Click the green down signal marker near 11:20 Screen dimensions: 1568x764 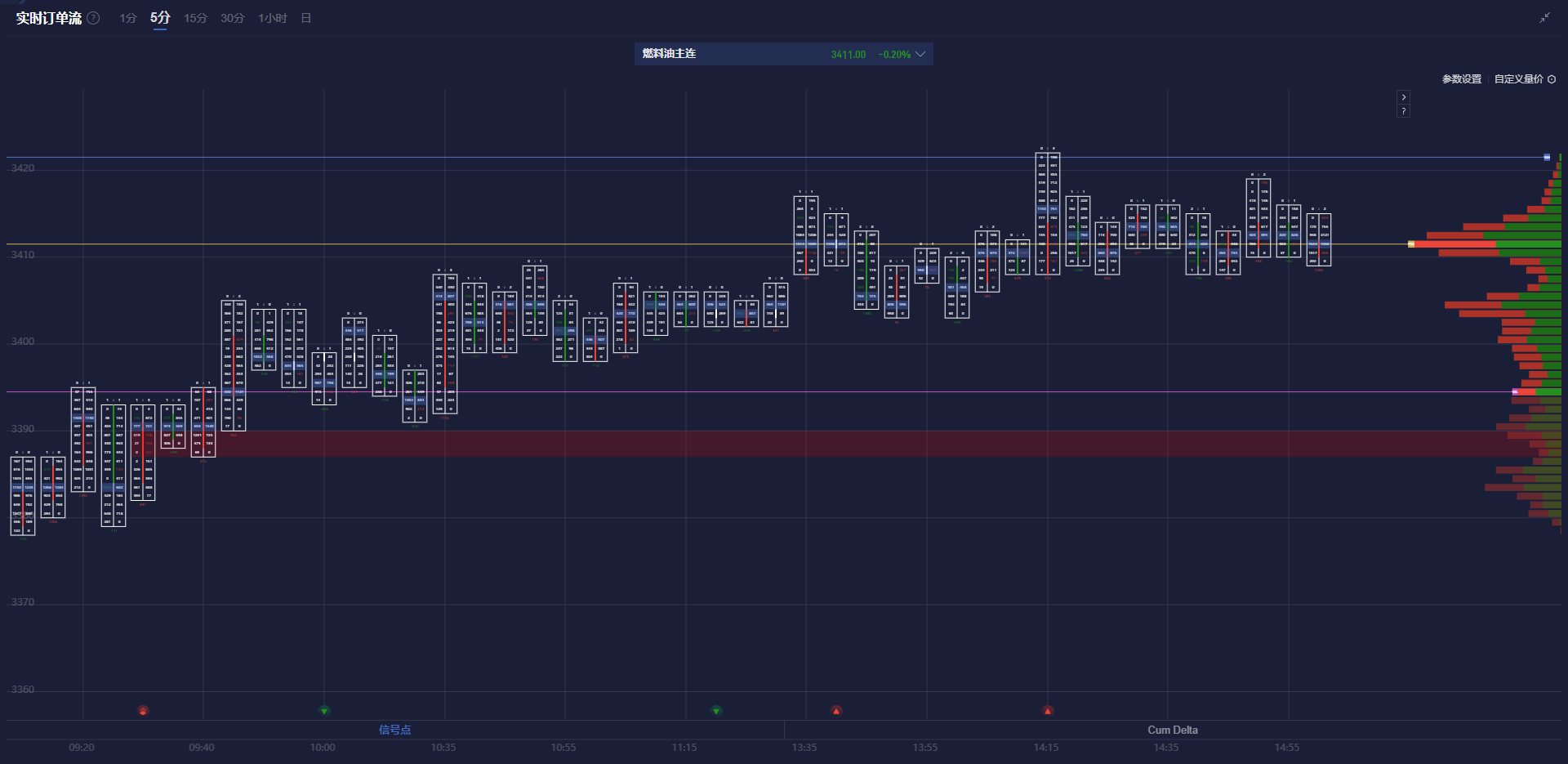(x=716, y=711)
